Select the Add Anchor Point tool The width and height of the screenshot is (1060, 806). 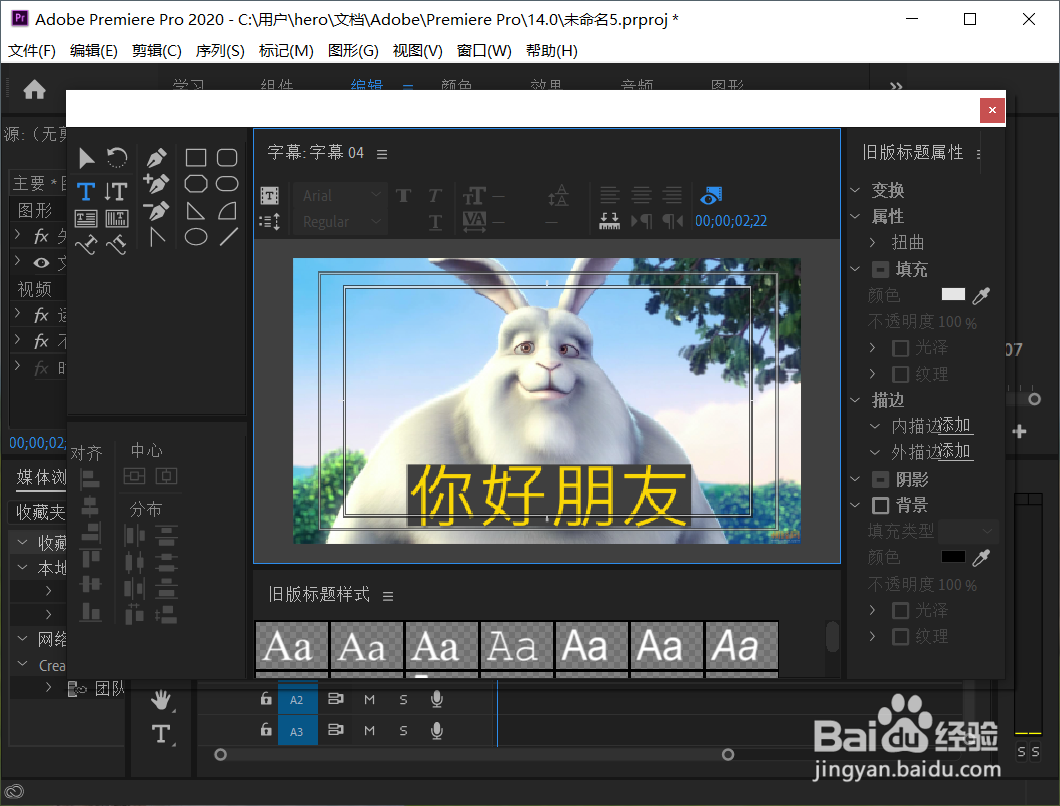pos(156,184)
